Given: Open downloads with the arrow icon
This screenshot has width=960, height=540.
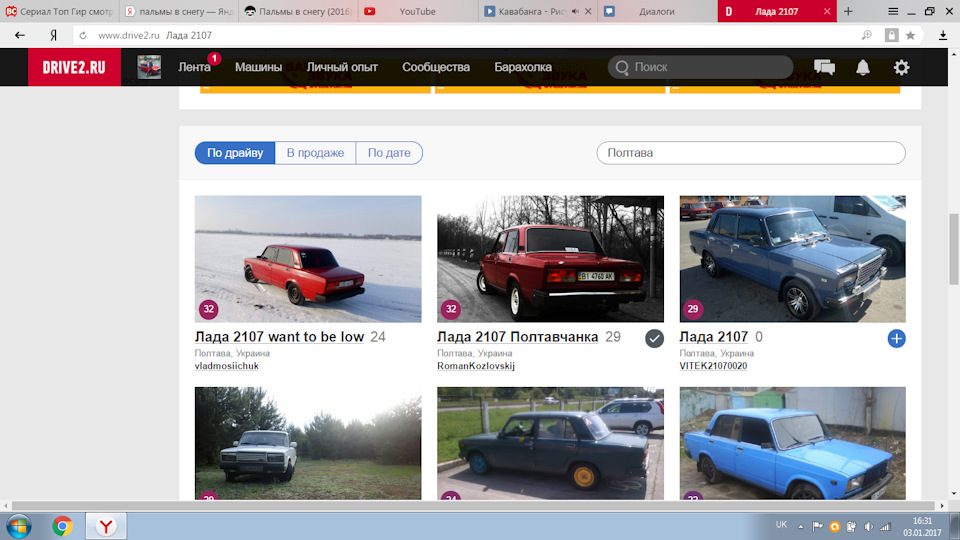Looking at the screenshot, I should (943, 36).
